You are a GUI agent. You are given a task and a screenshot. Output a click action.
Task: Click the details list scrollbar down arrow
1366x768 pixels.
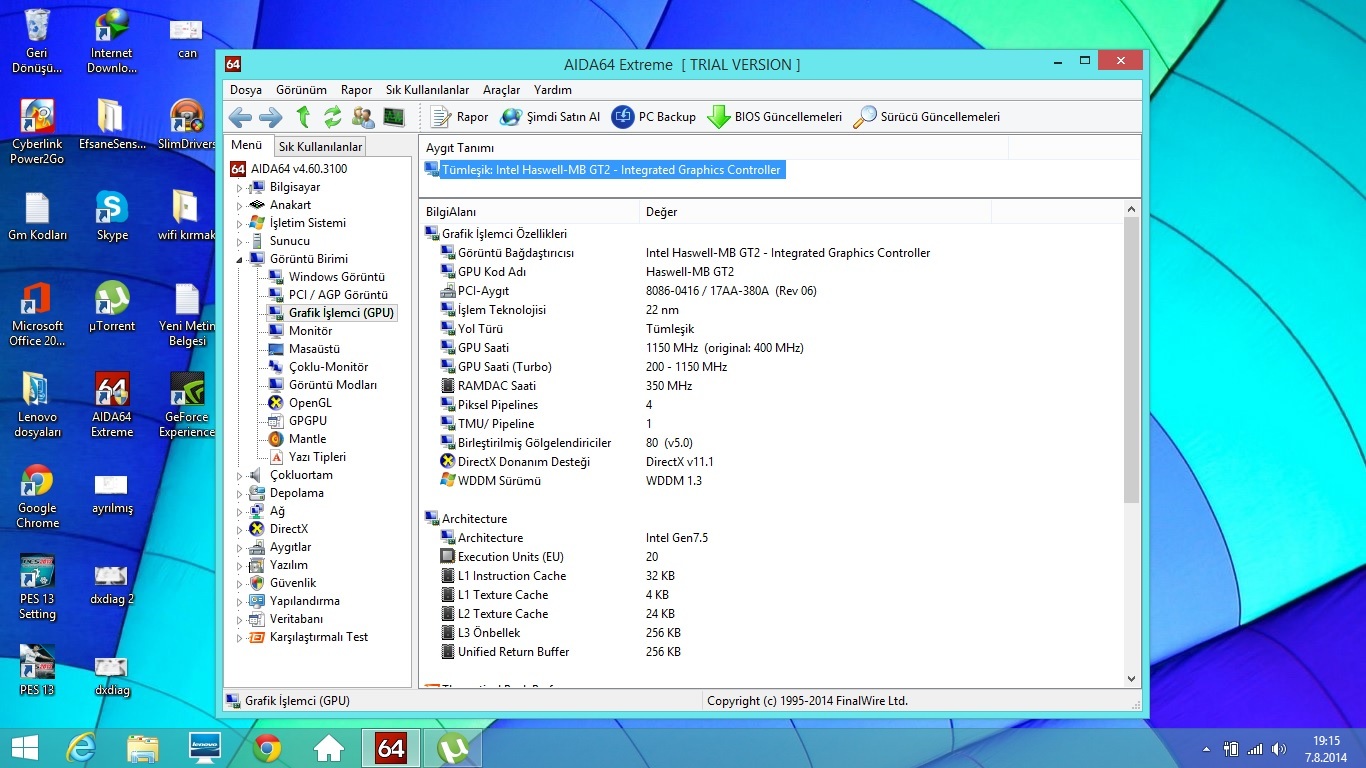click(1132, 678)
